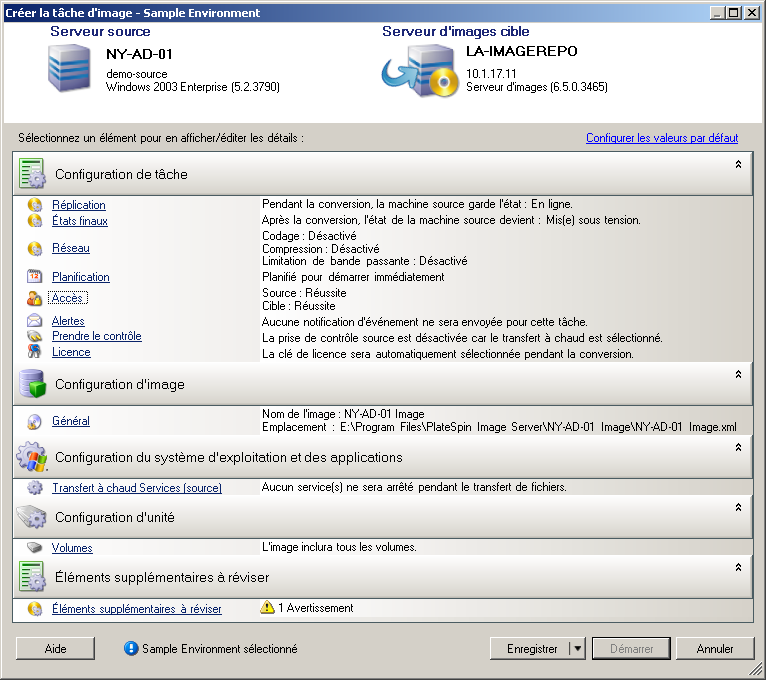
Task: Click the Éléments supplémentaires row icon
Action: tap(35, 609)
